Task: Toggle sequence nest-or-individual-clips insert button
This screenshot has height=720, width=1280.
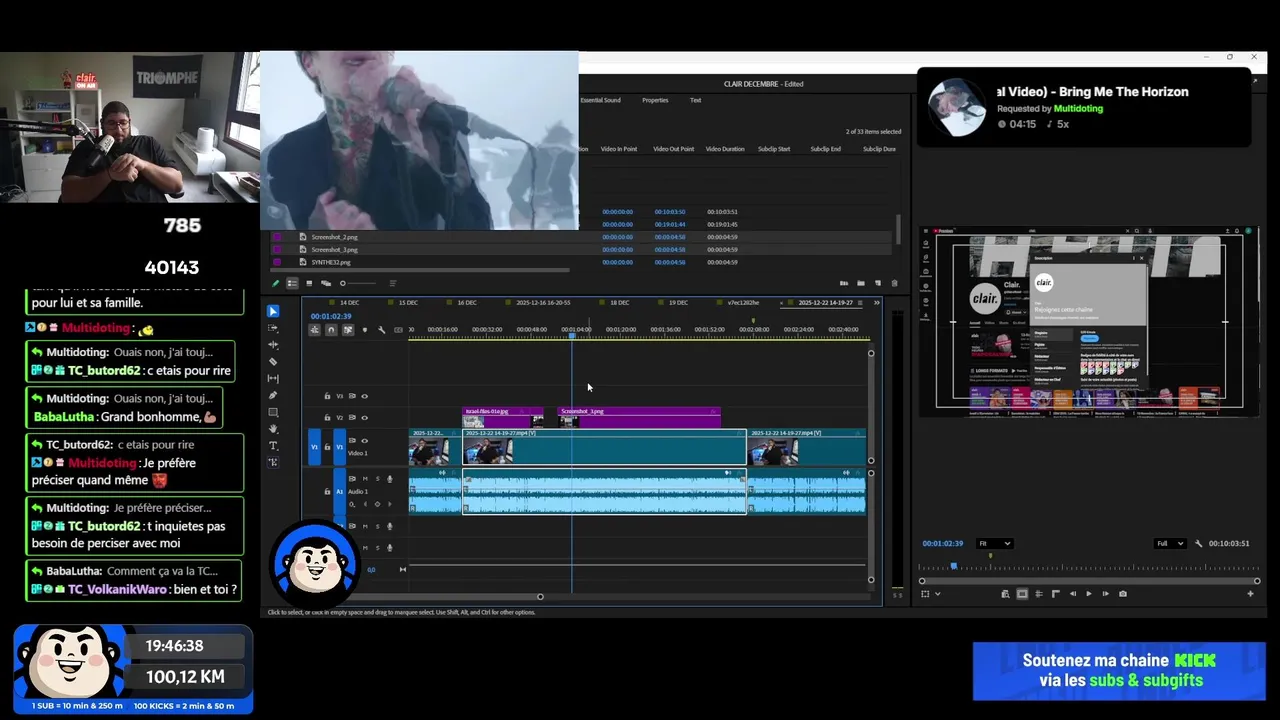Action: tap(314, 330)
